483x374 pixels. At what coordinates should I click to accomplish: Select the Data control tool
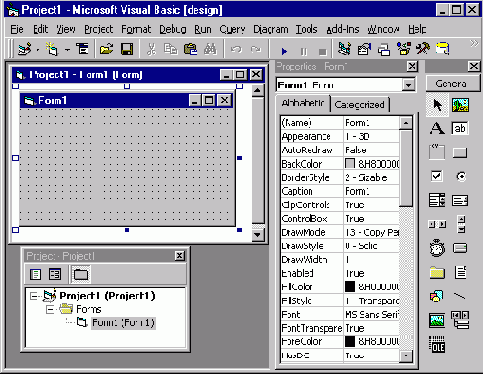(460, 319)
